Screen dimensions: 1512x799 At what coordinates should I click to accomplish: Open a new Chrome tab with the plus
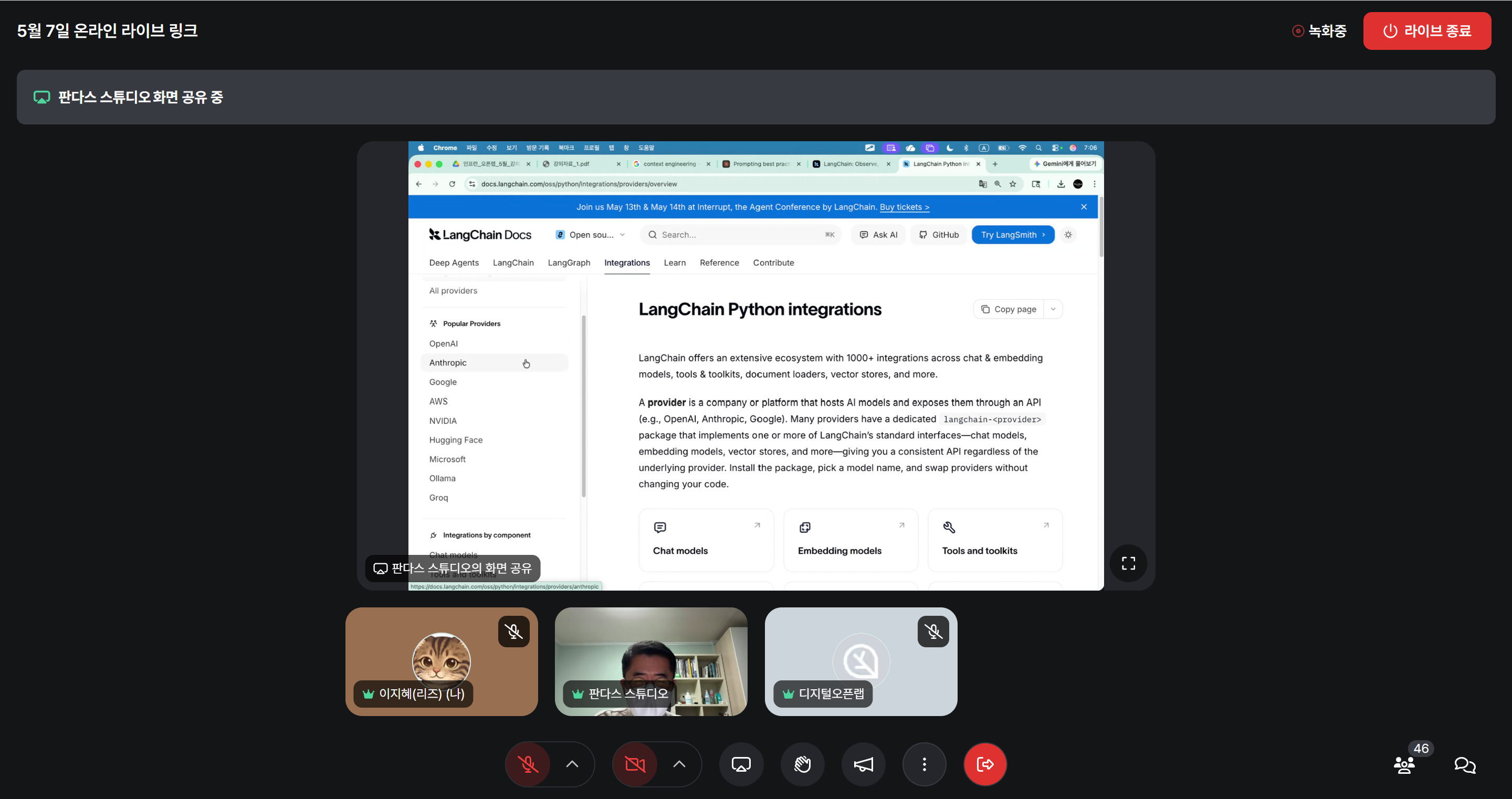995,164
